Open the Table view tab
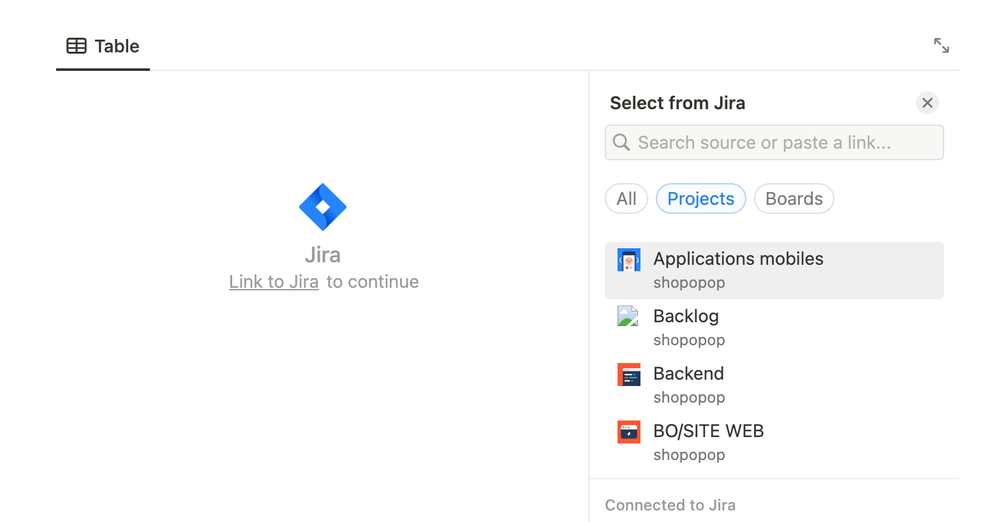This screenshot has width=999, height=522. 103,47
